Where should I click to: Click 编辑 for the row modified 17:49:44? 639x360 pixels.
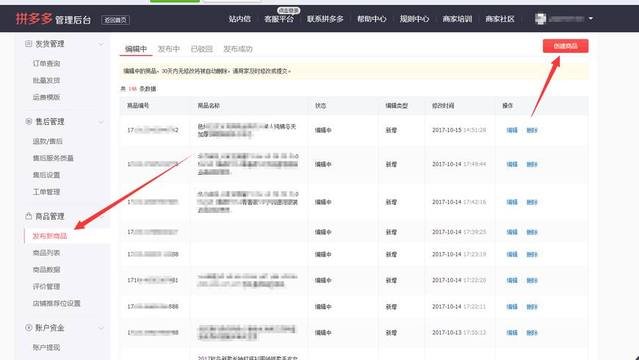pyautogui.click(x=512, y=164)
